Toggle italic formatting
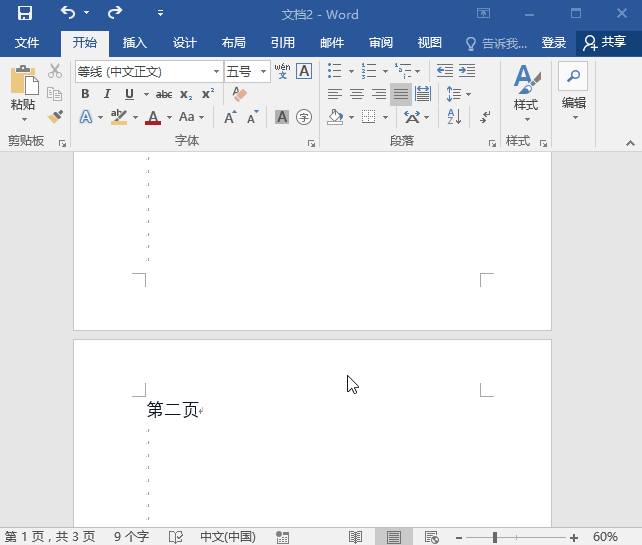 pos(107,94)
